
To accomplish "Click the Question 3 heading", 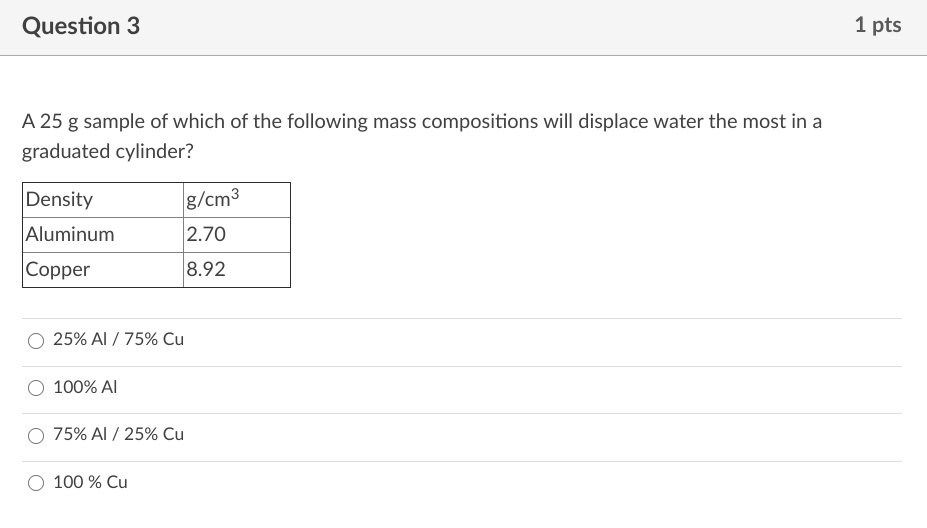I will [x=81, y=27].
